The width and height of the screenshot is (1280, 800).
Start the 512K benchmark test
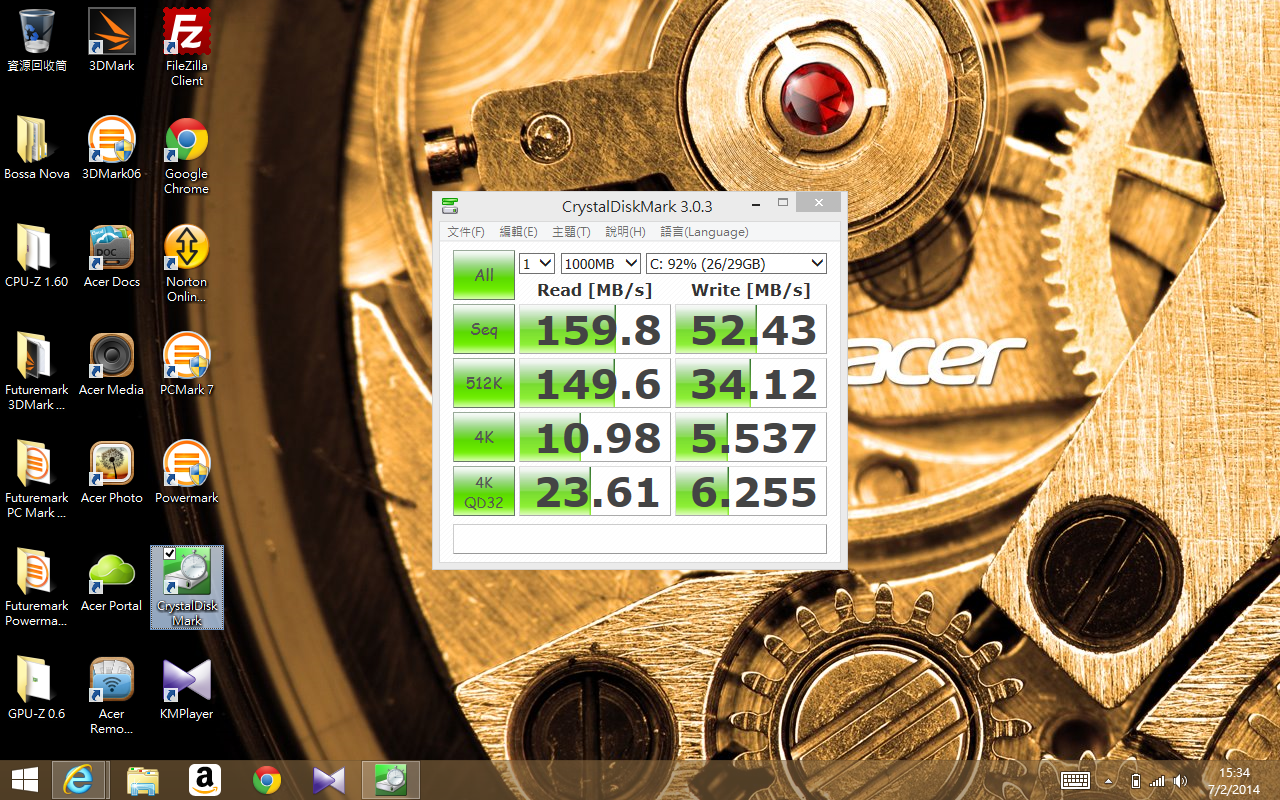[484, 383]
